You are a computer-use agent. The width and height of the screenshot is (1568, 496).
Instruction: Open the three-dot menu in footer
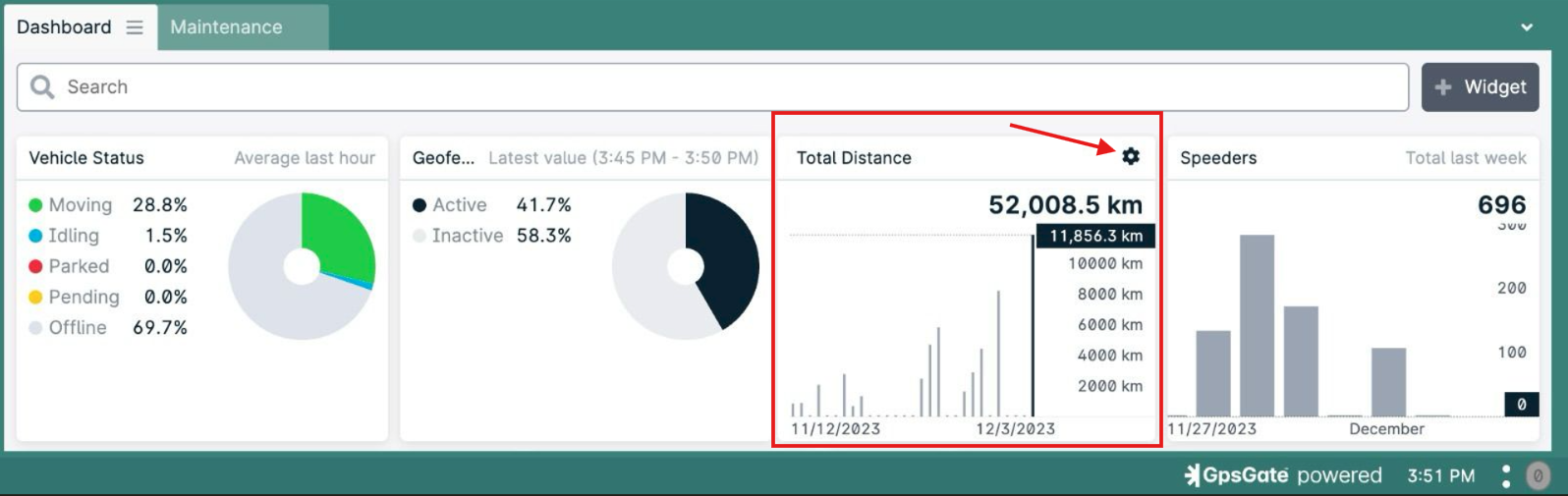pyautogui.click(x=1506, y=476)
